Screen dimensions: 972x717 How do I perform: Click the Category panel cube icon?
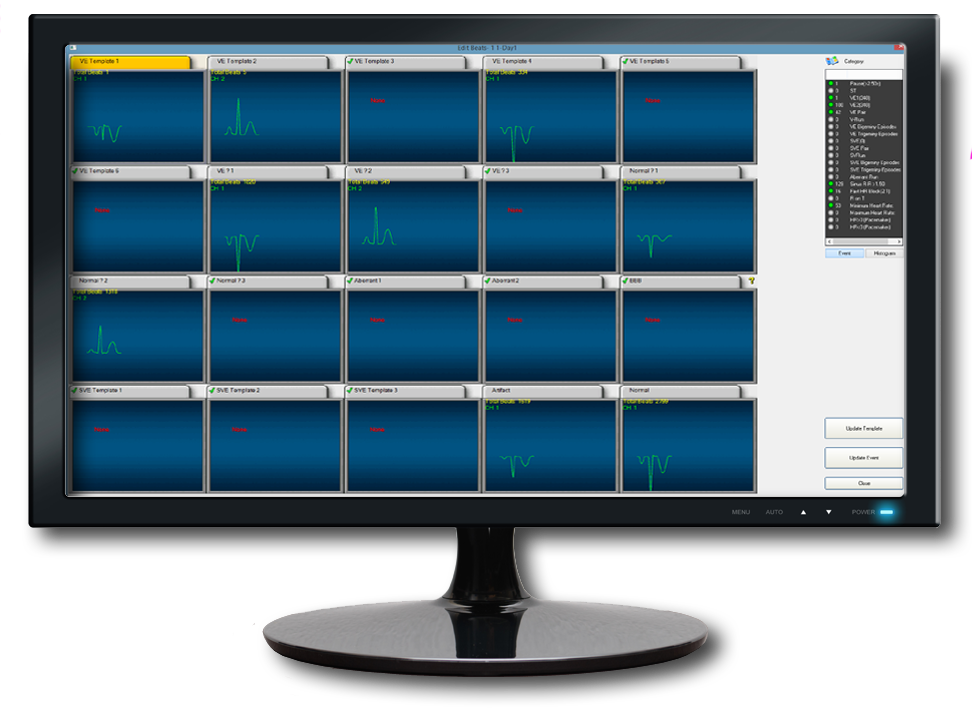pos(832,62)
